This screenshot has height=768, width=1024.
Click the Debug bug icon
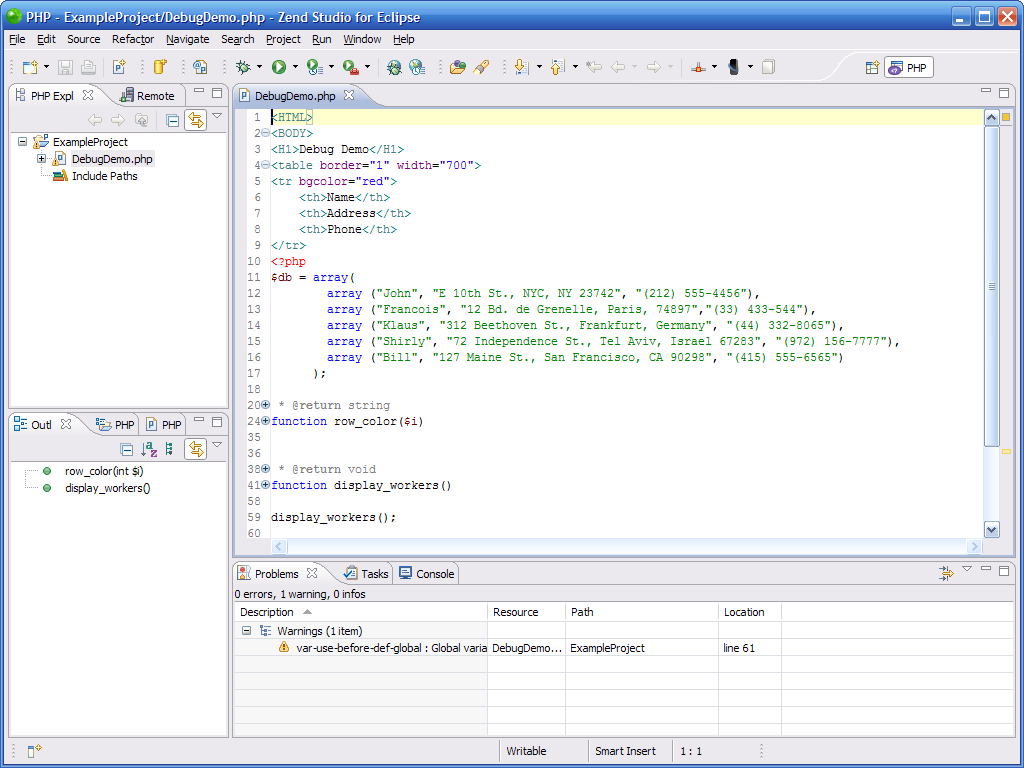244,67
